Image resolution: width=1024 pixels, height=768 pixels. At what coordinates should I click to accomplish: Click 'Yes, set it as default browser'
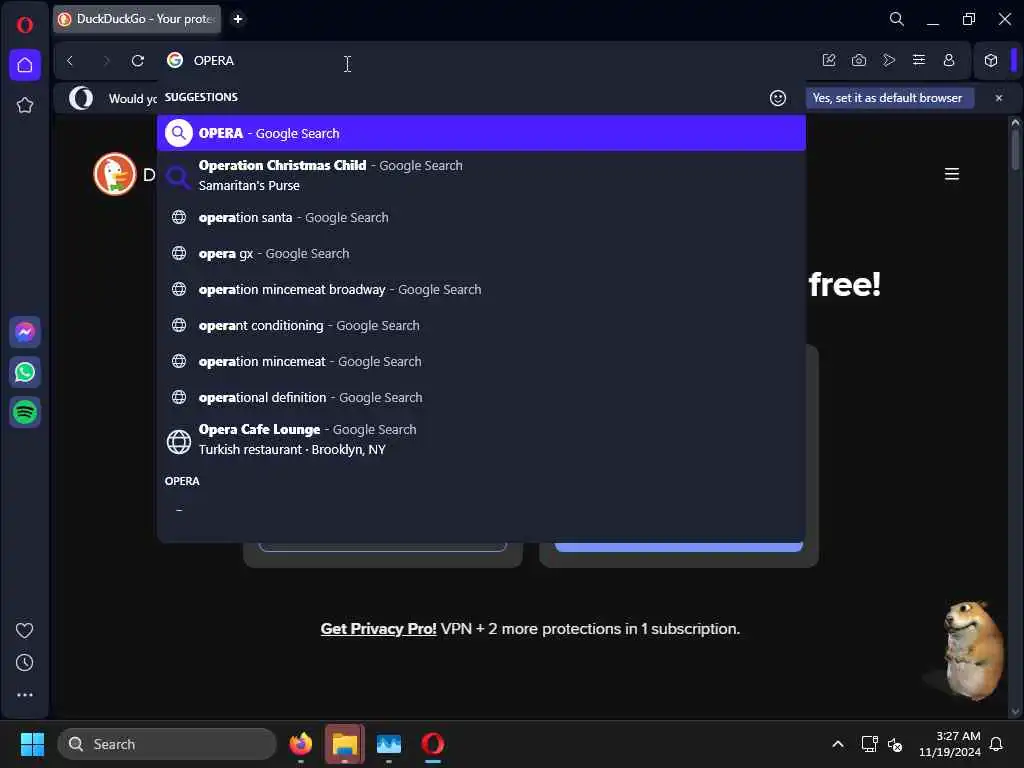[x=889, y=98]
